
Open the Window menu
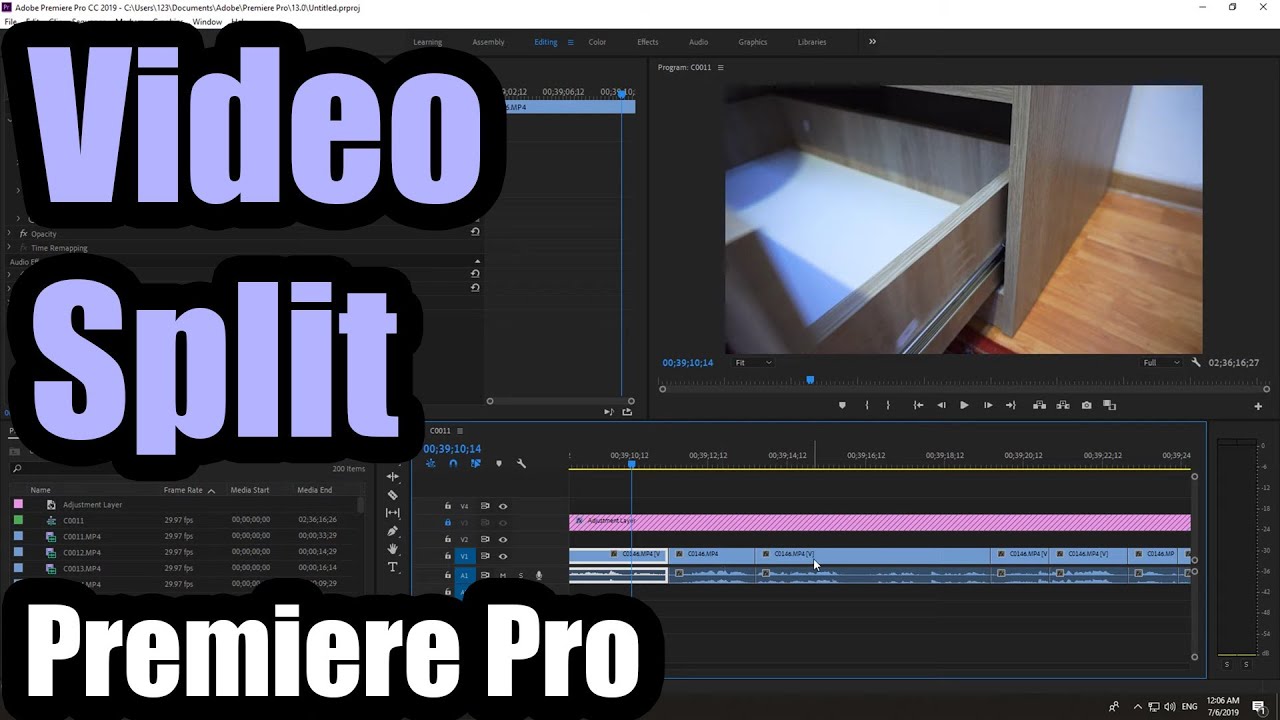point(207,21)
